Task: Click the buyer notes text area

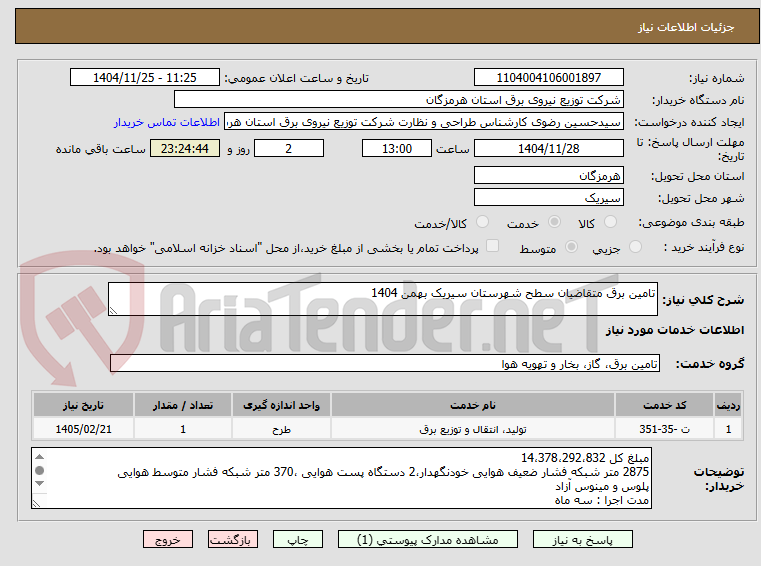Action: (341, 478)
